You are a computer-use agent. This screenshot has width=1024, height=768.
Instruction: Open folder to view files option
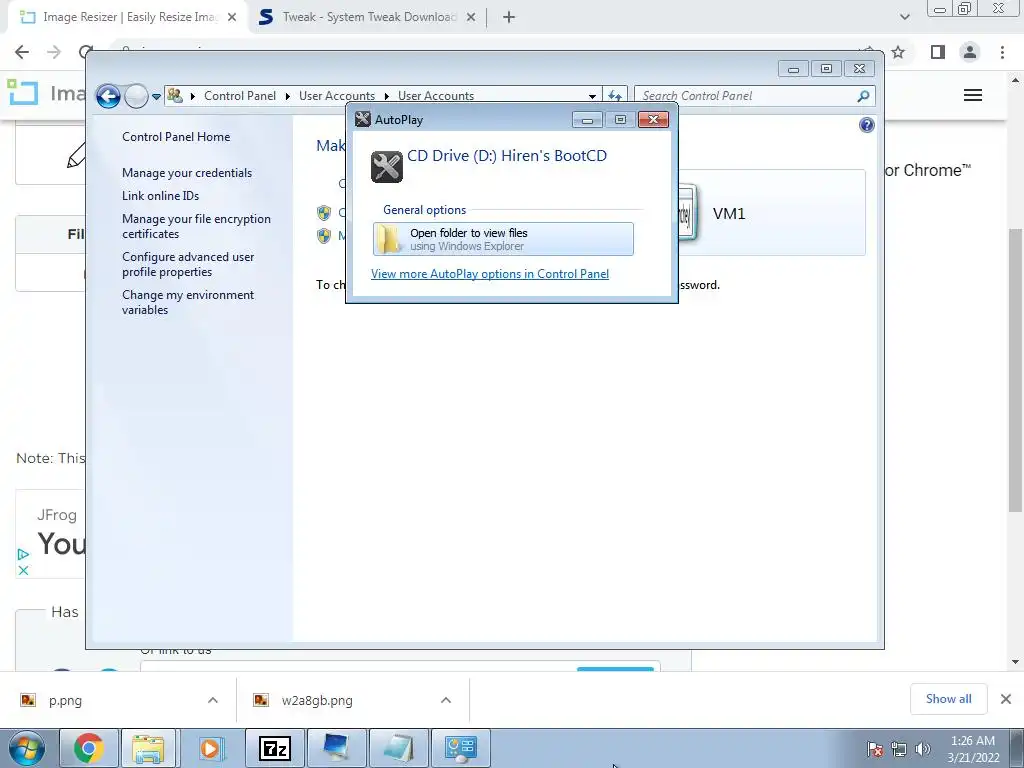(x=503, y=239)
